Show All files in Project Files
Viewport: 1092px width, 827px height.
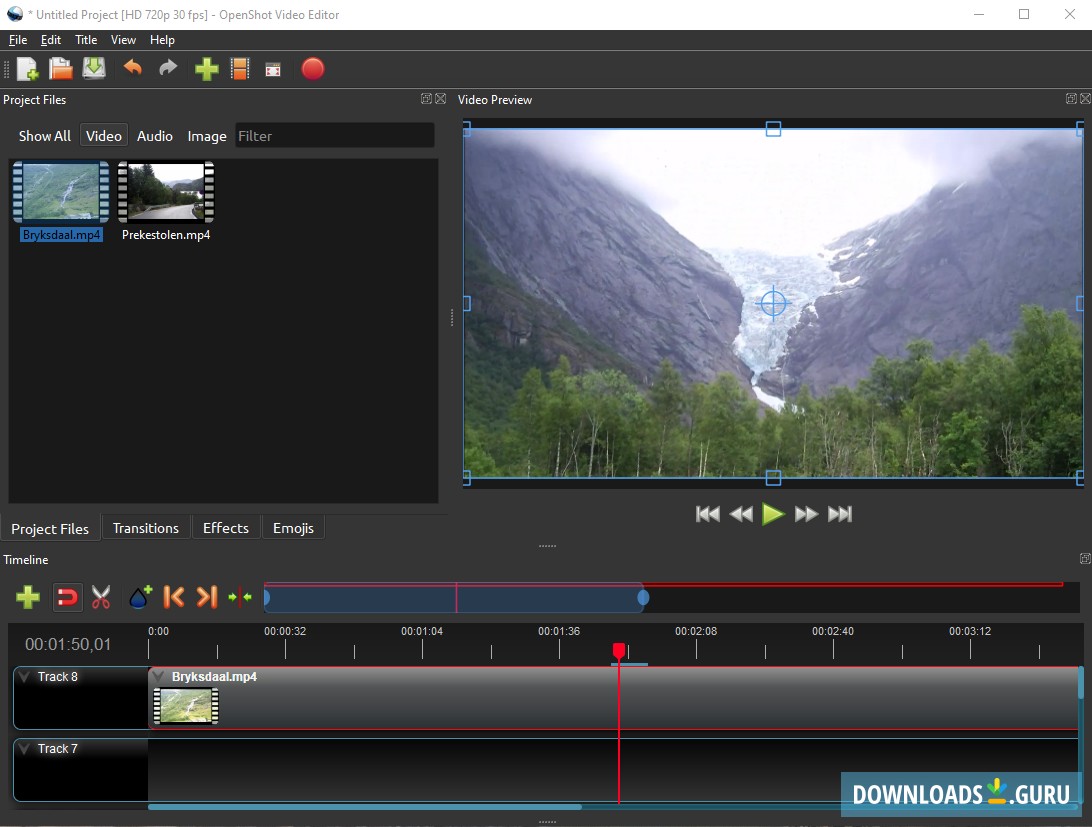45,136
